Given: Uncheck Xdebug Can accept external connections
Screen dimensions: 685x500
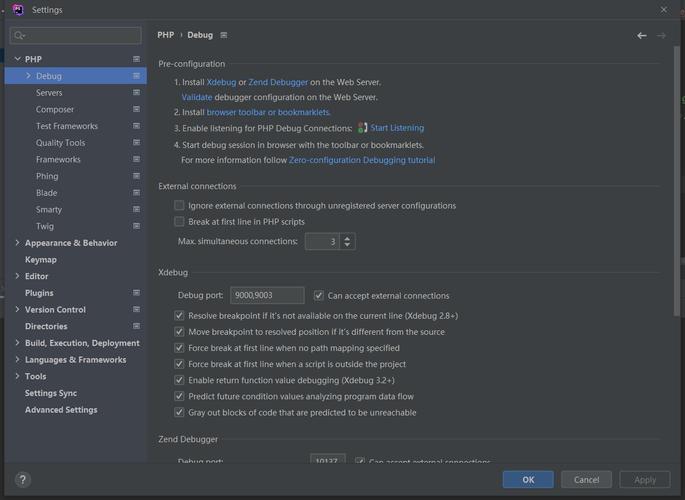Looking at the screenshot, I should [x=318, y=296].
